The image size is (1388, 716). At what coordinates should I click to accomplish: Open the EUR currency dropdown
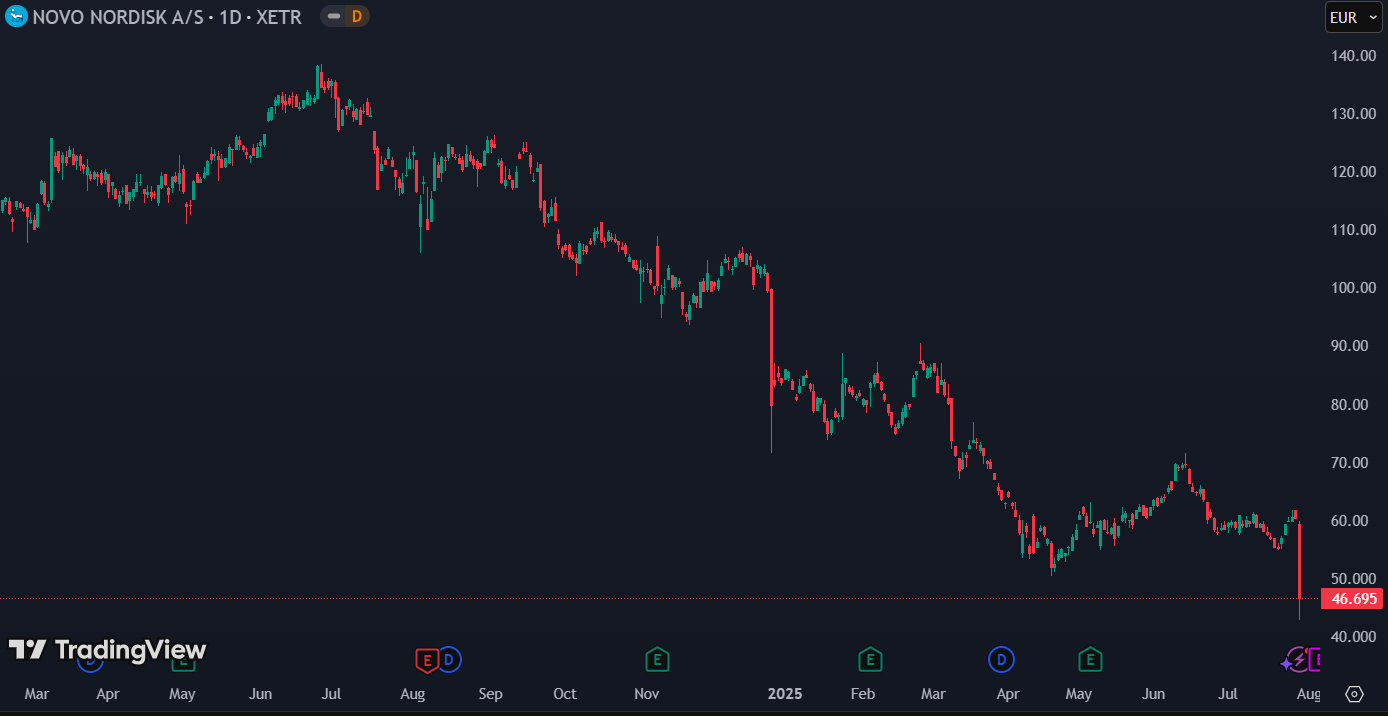click(1354, 17)
